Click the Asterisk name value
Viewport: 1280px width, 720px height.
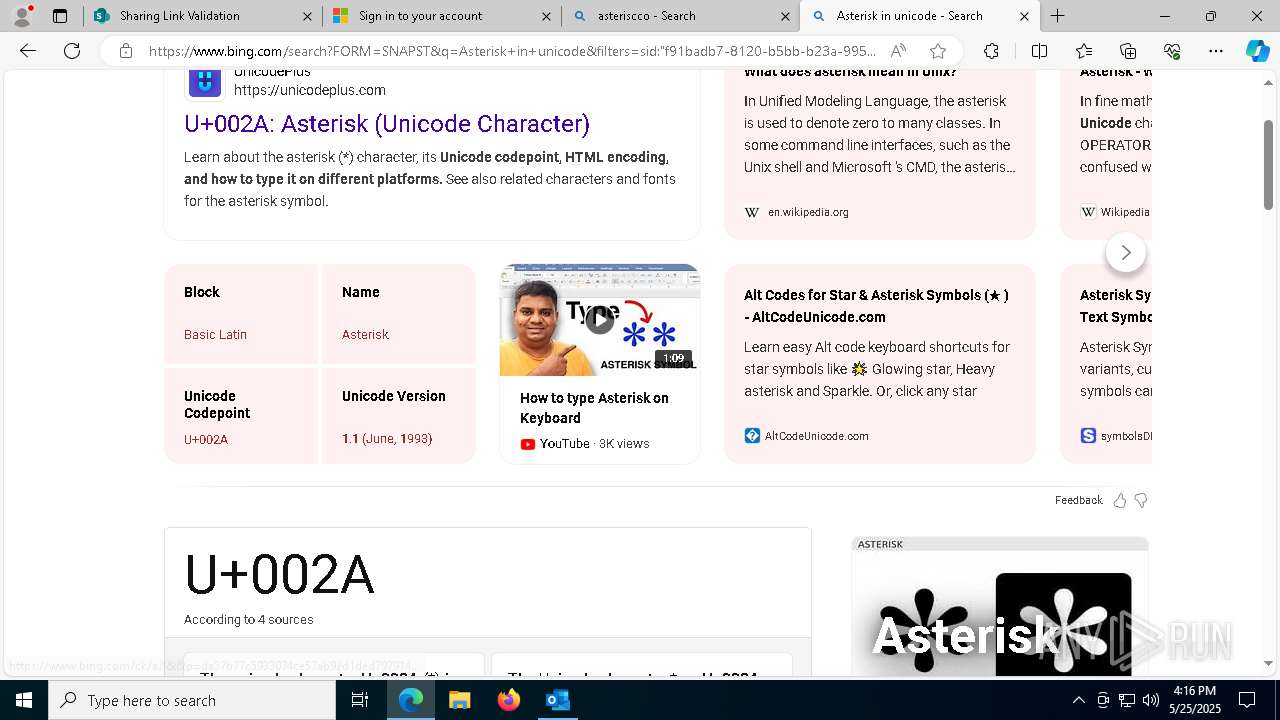pos(365,335)
